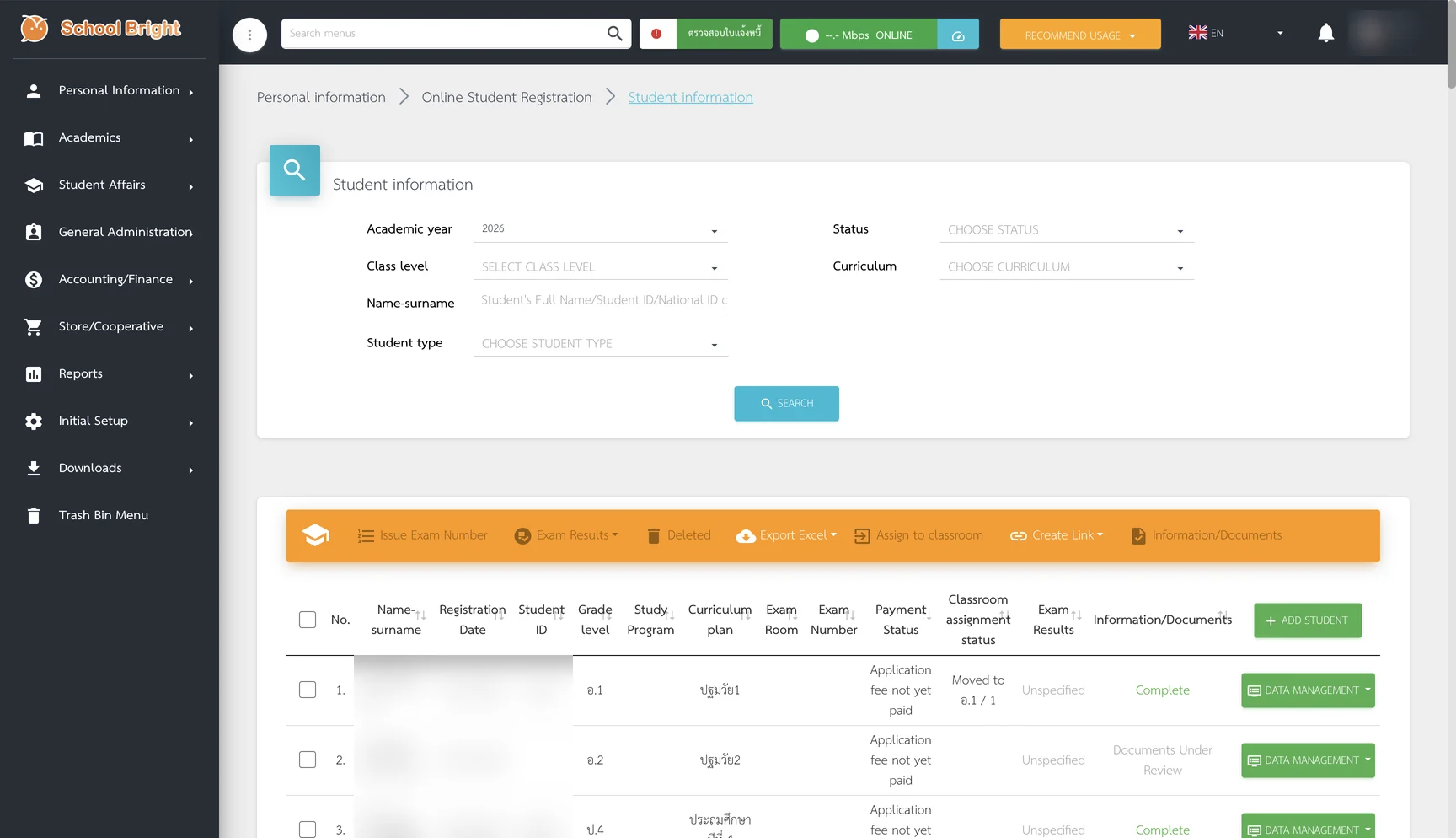Viewport: 1456px width, 838px height.
Task: Sort by the Grade level column
Action: pyautogui.click(x=595, y=620)
